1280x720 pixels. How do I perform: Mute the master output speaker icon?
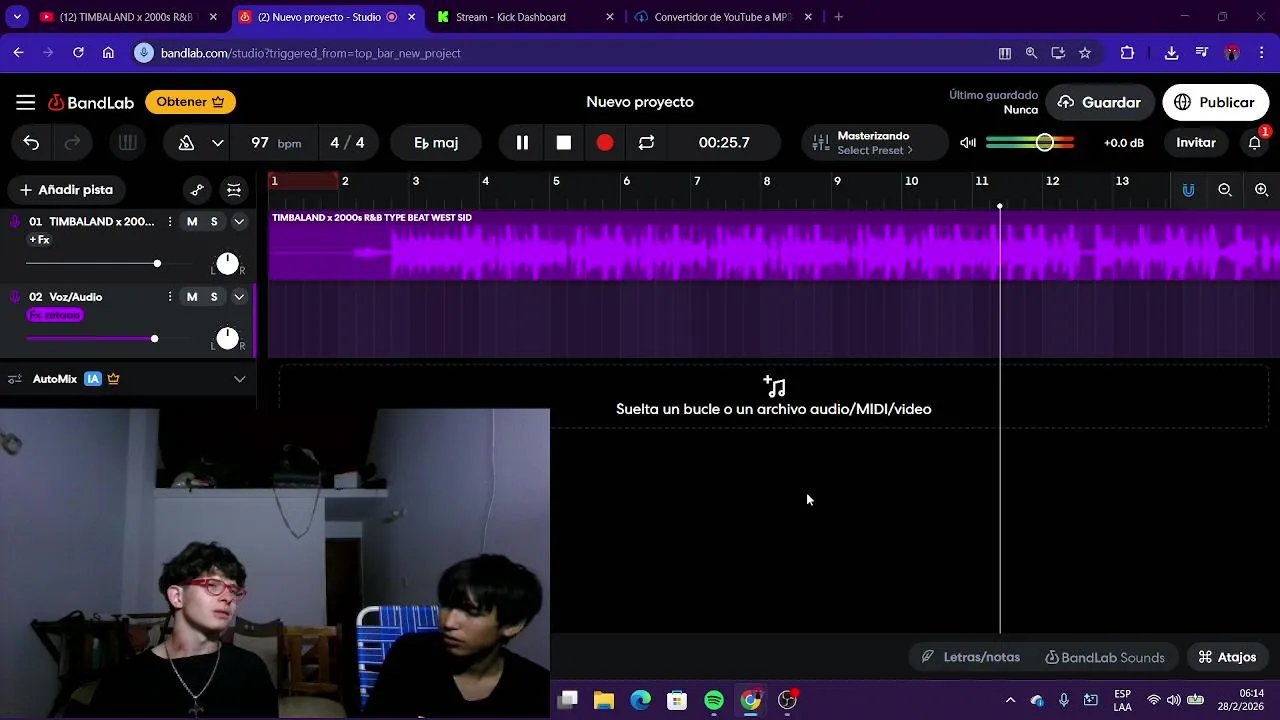pyautogui.click(x=968, y=143)
